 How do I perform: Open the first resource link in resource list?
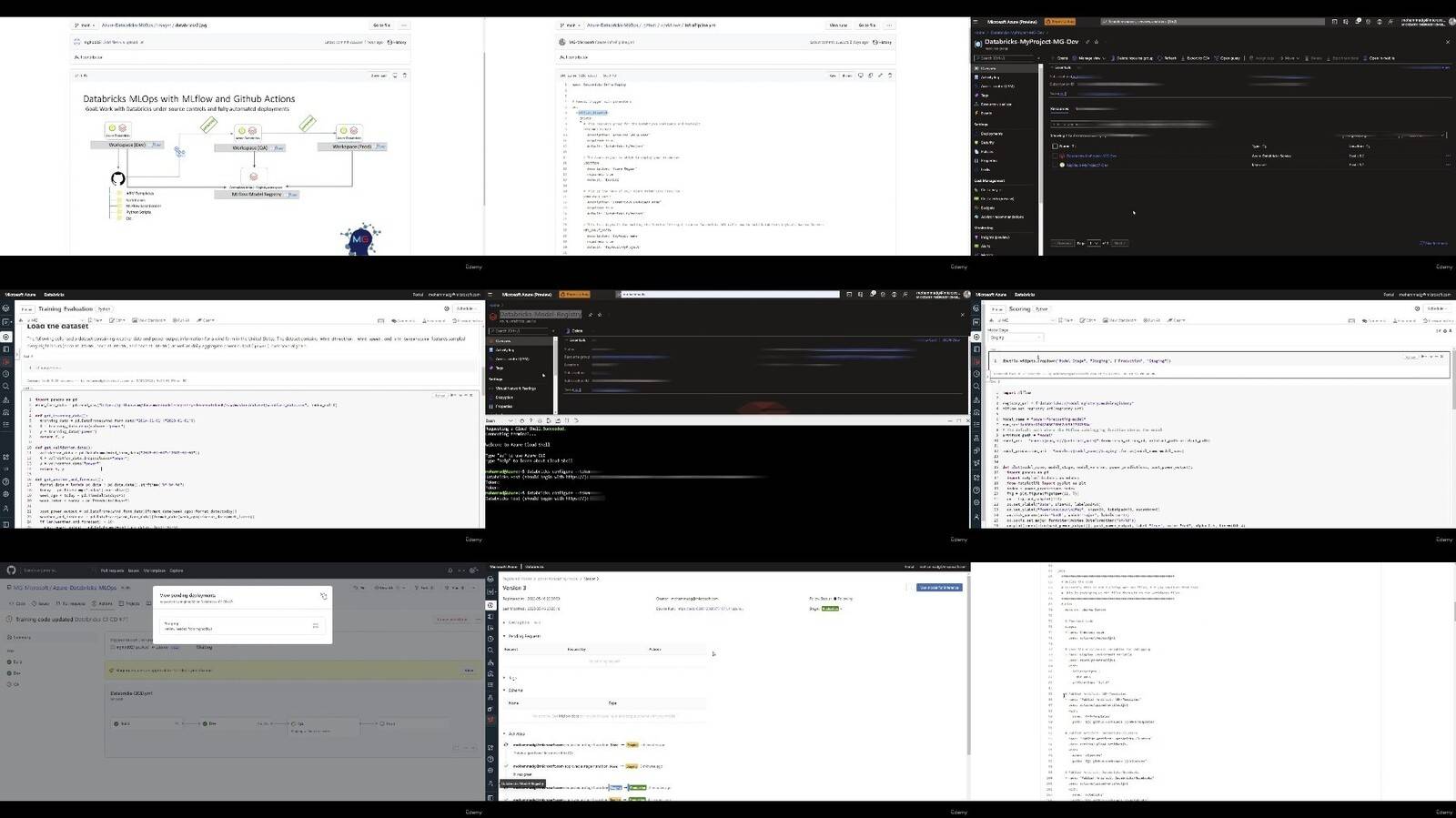pos(1091,156)
